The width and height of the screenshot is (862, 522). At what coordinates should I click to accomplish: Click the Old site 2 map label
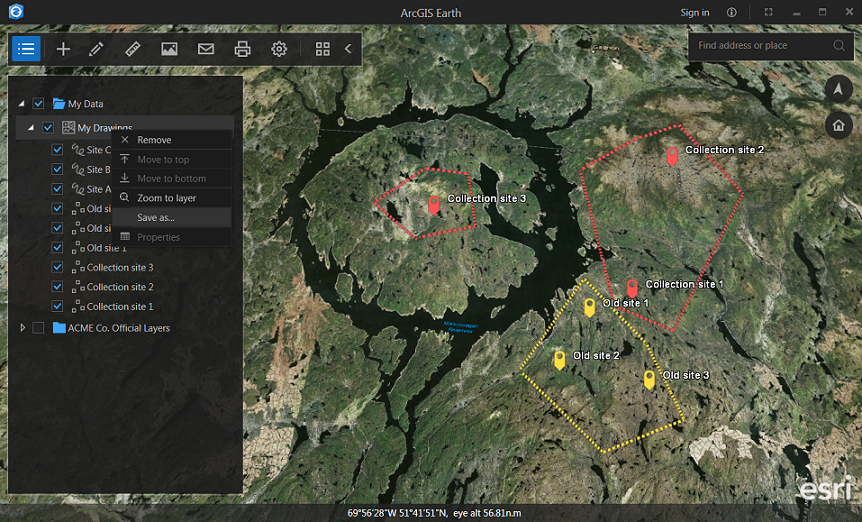pos(596,356)
